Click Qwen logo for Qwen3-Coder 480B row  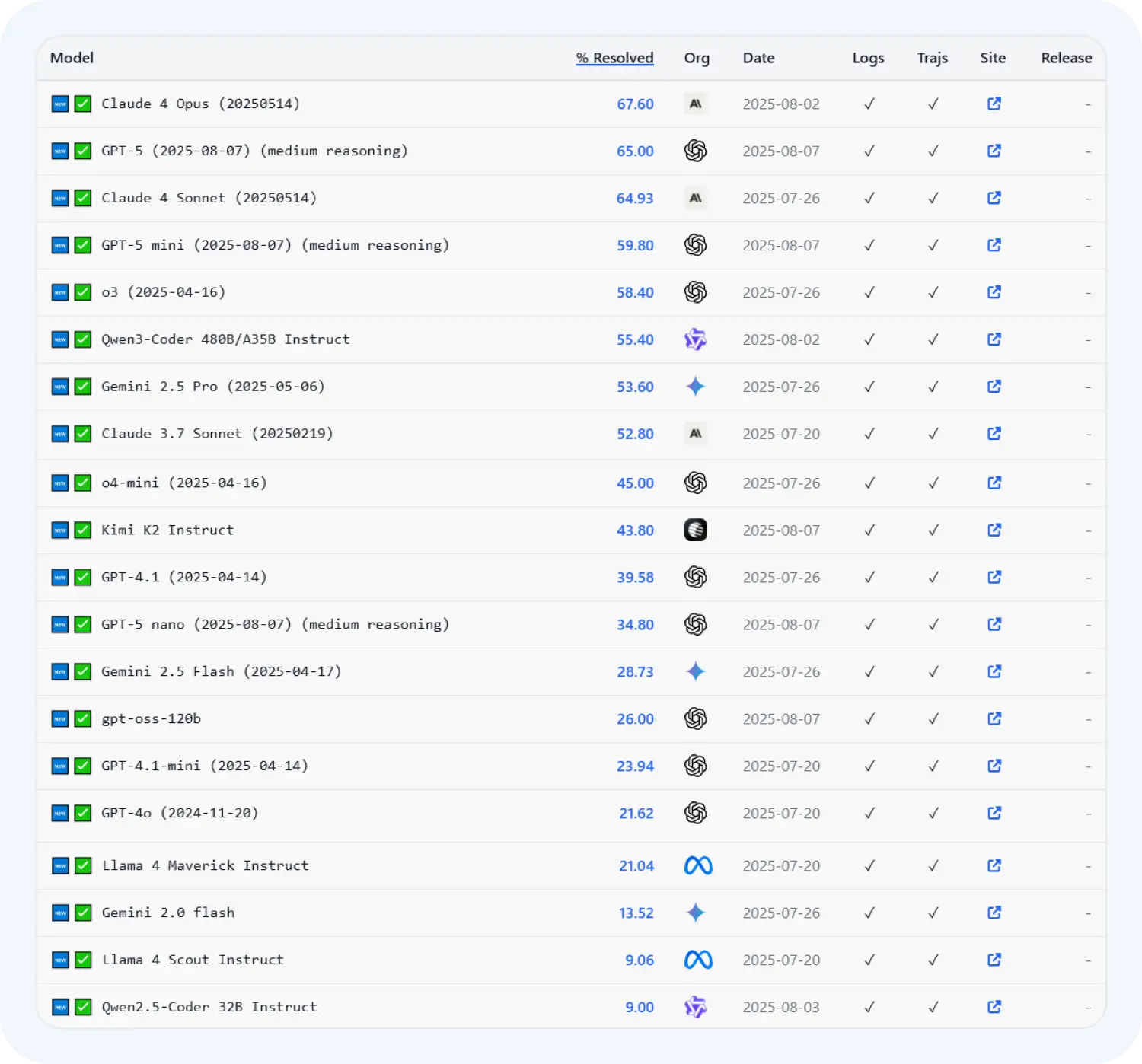tap(695, 339)
